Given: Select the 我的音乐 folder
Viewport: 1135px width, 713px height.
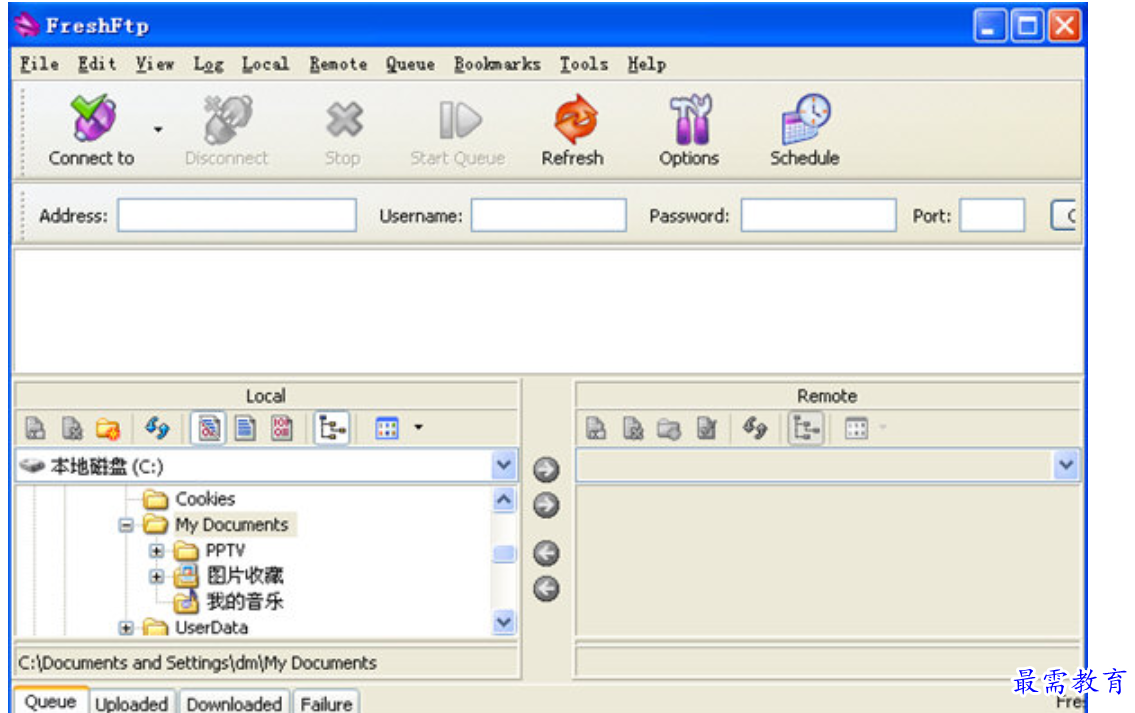Looking at the screenshot, I should (245, 601).
